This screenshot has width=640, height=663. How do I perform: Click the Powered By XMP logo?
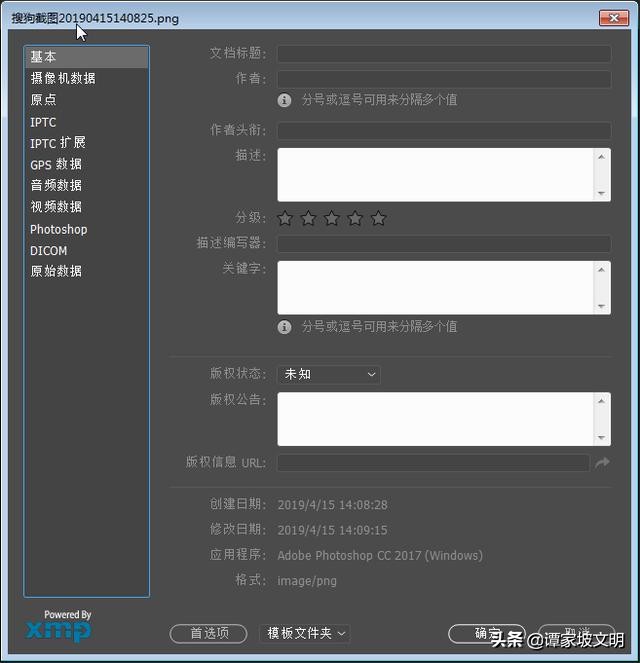[x=59, y=626]
